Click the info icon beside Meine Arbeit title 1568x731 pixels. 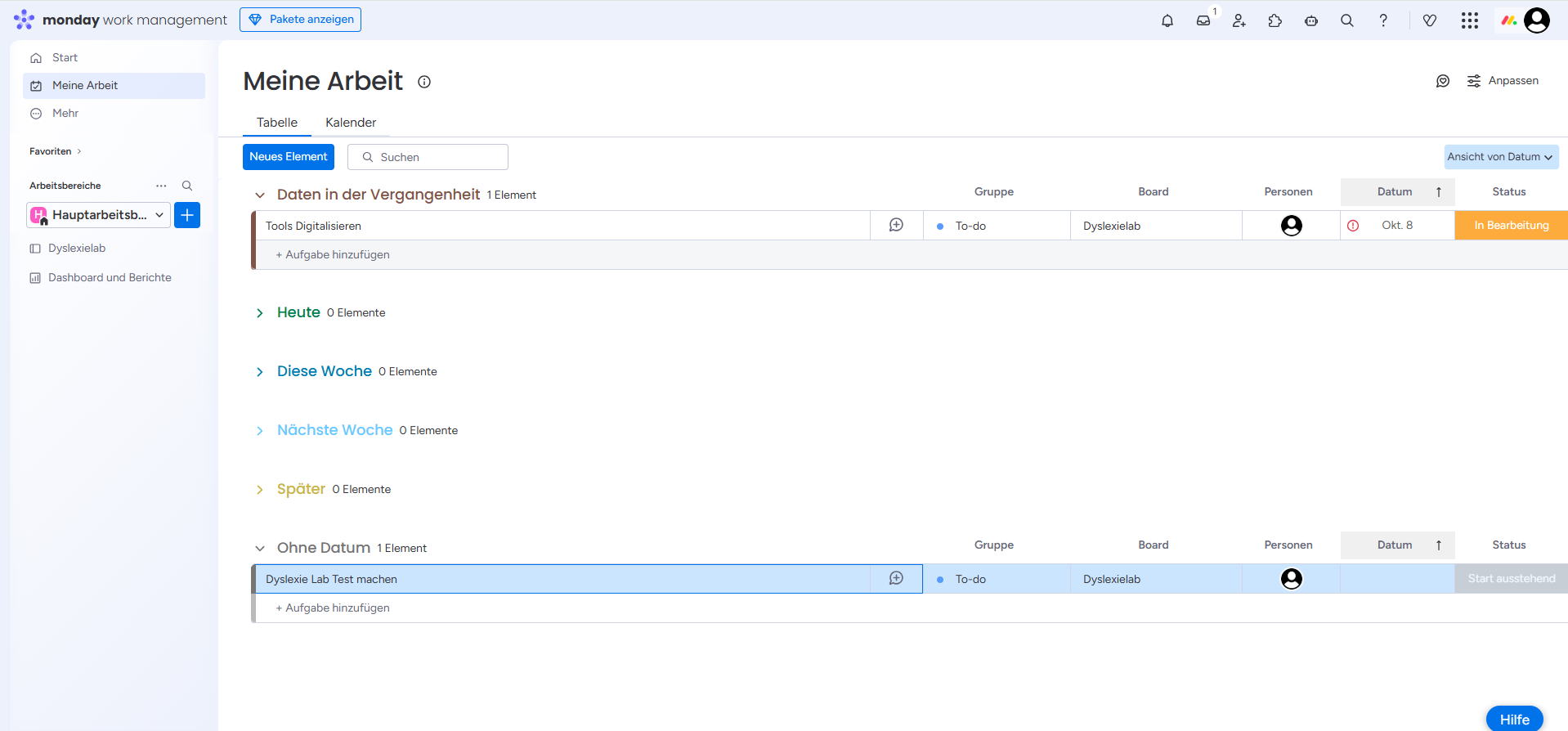[424, 82]
